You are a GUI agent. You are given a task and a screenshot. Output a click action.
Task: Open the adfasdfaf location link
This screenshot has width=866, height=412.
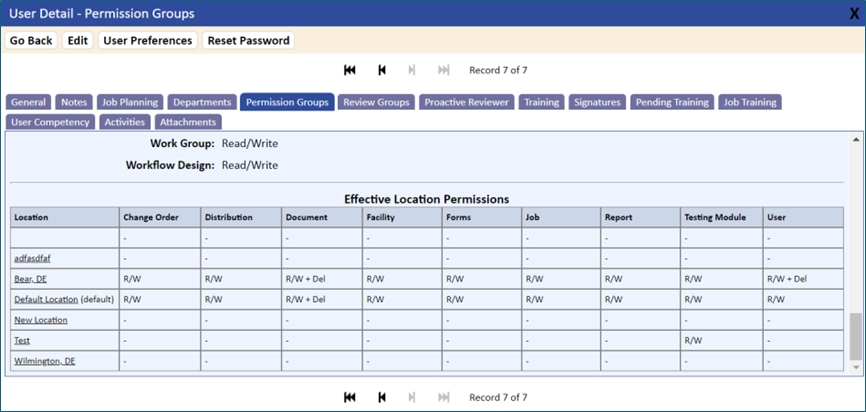pyautogui.click(x=33, y=258)
